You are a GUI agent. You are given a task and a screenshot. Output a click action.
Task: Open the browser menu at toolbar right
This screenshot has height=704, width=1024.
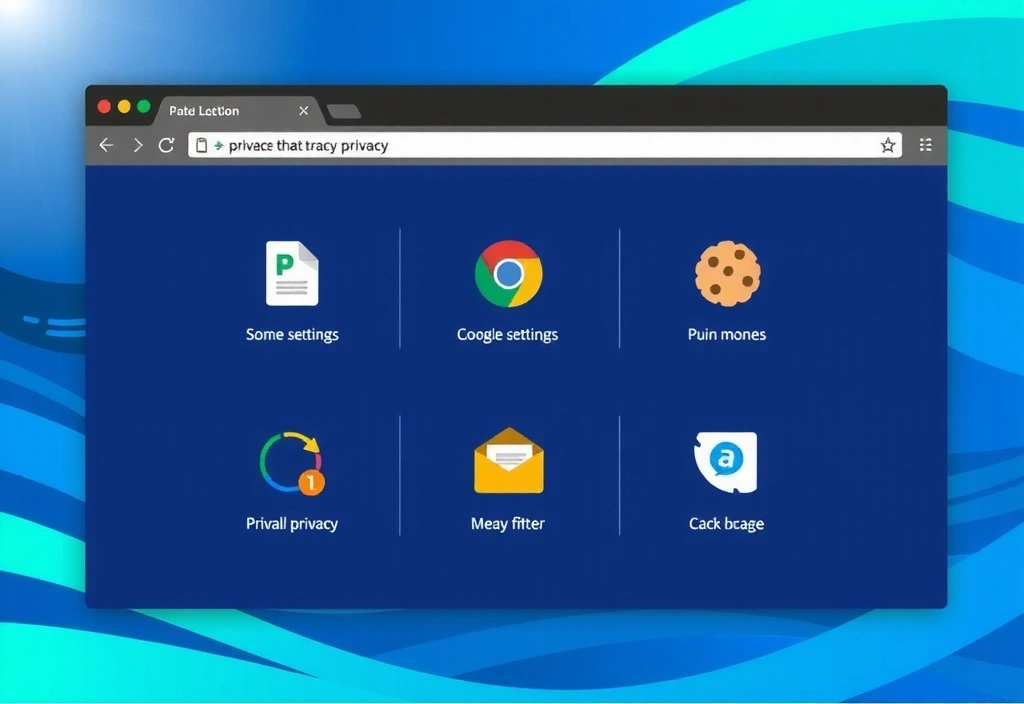925,146
